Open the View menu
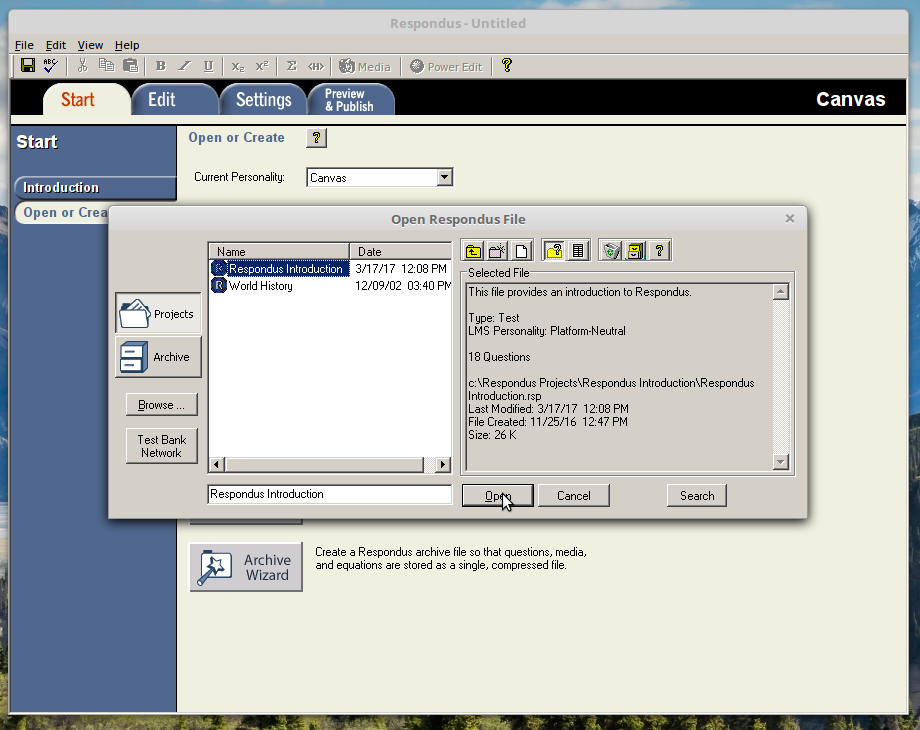This screenshot has height=730, width=920. pyautogui.click(x=90, y=45)
